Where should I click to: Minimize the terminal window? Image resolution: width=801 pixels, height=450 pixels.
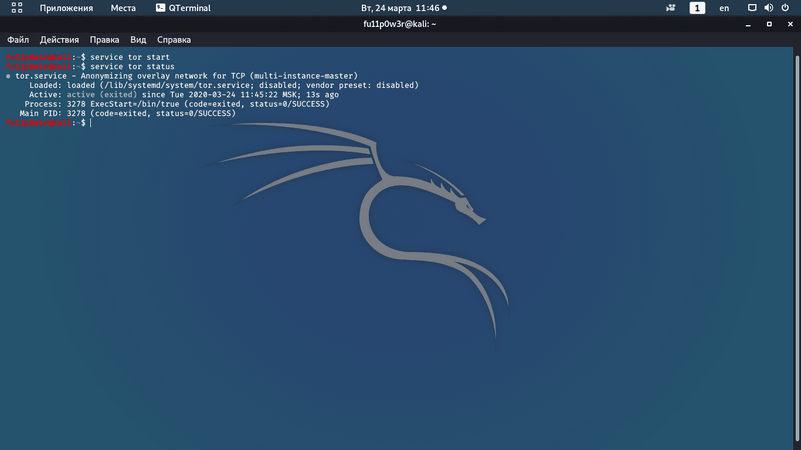[748, 24]
